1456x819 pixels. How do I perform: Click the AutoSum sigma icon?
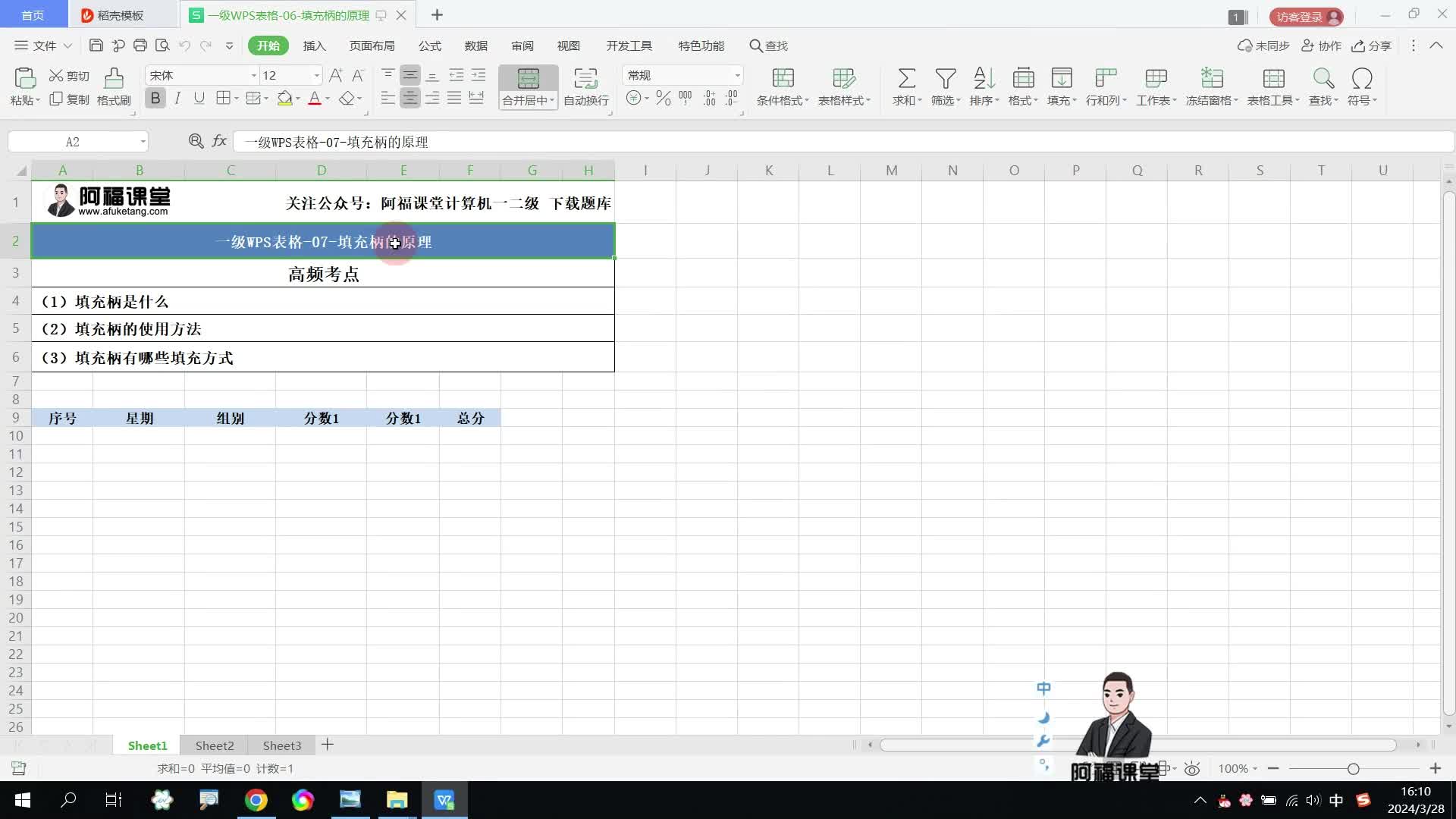906,78
